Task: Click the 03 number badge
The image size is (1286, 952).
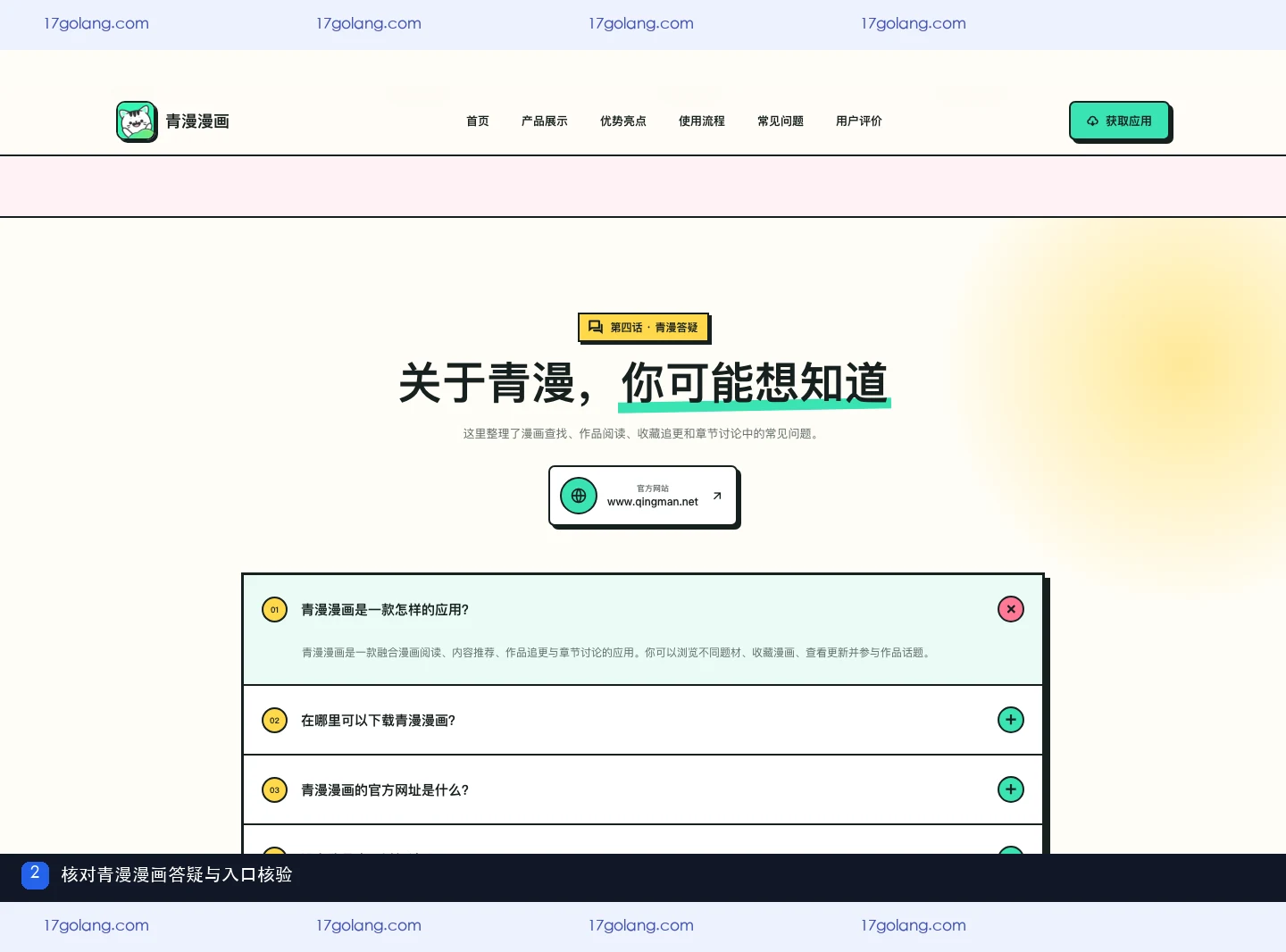Action: (x=274, y=790)
